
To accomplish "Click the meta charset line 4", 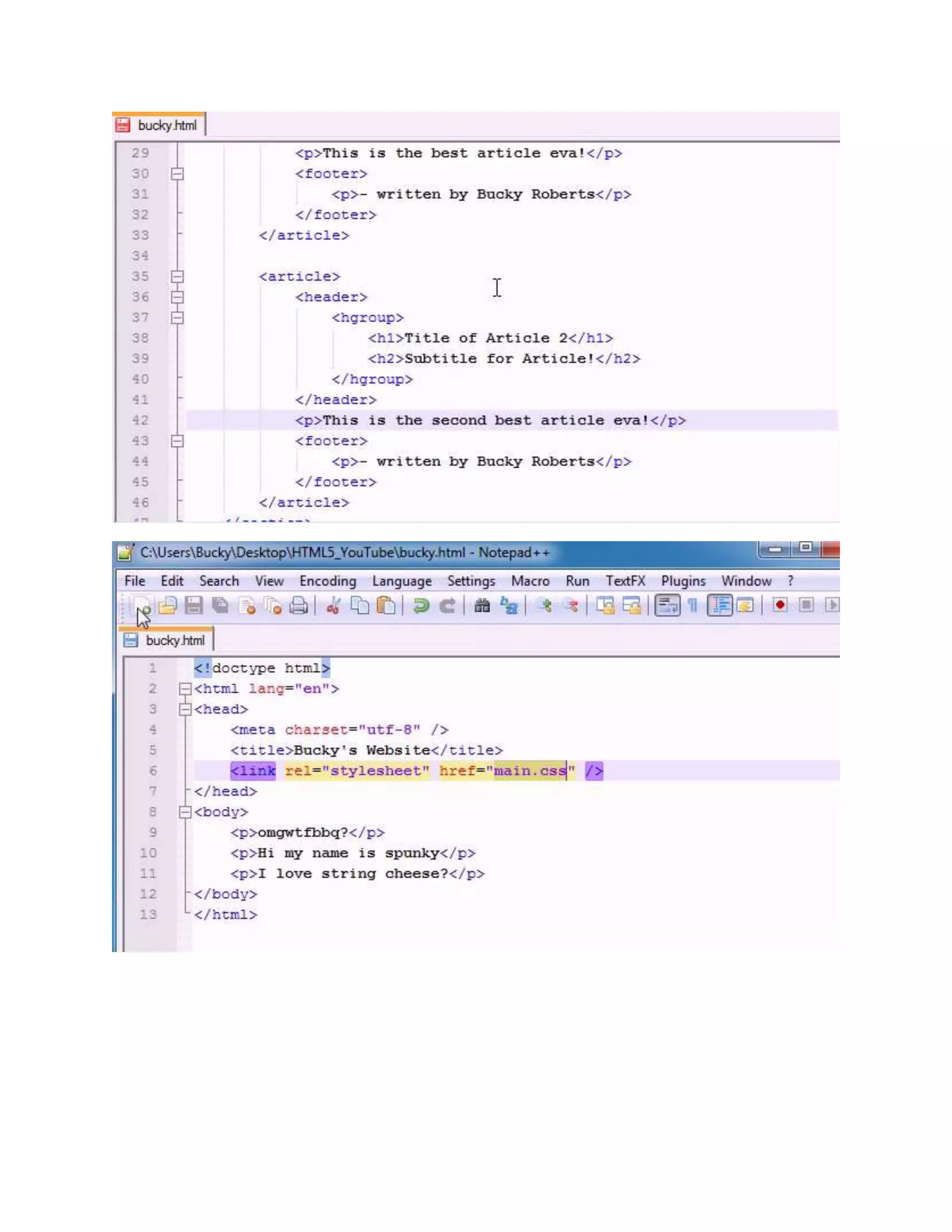I will click(339, 730).
